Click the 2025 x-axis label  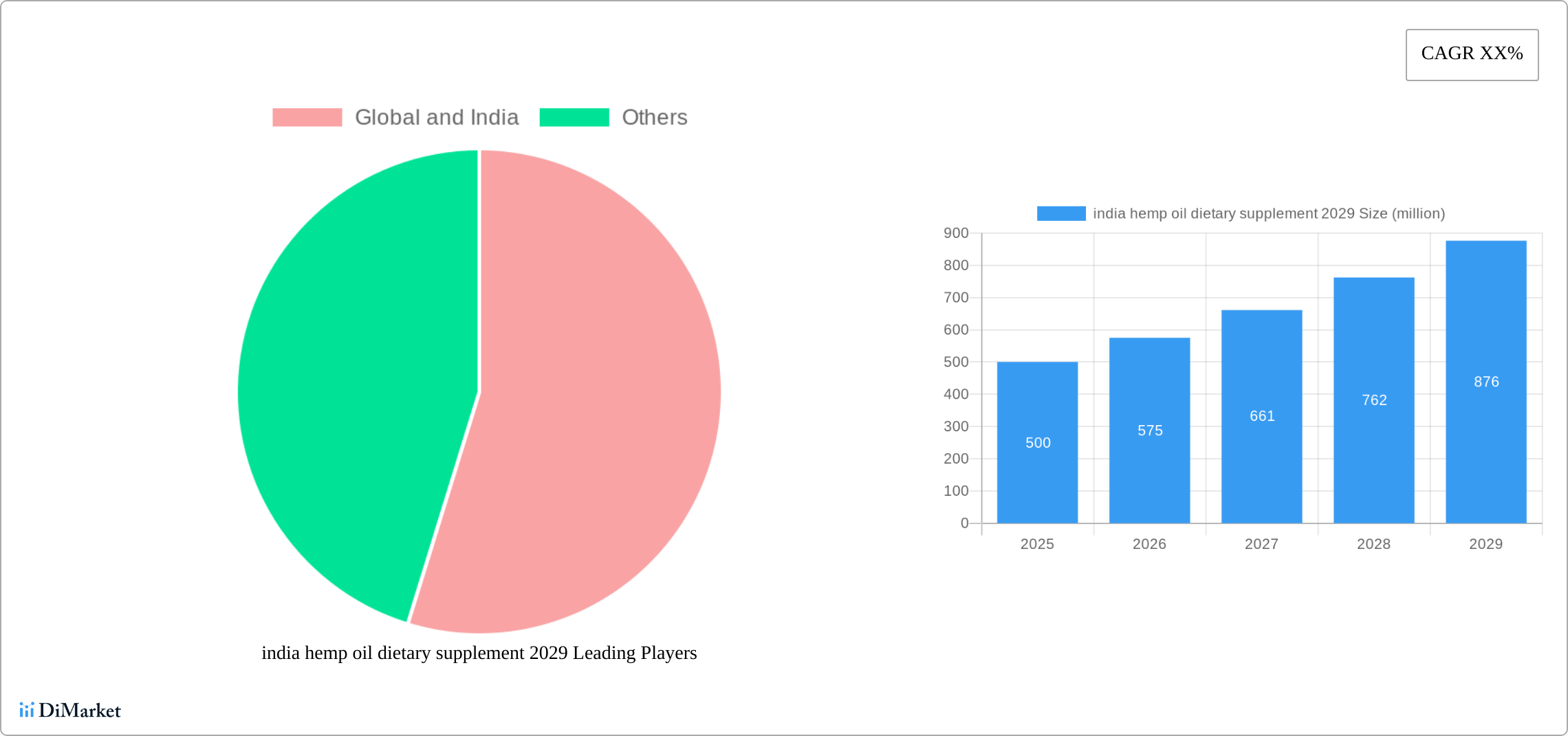[x=1037, y=544]
